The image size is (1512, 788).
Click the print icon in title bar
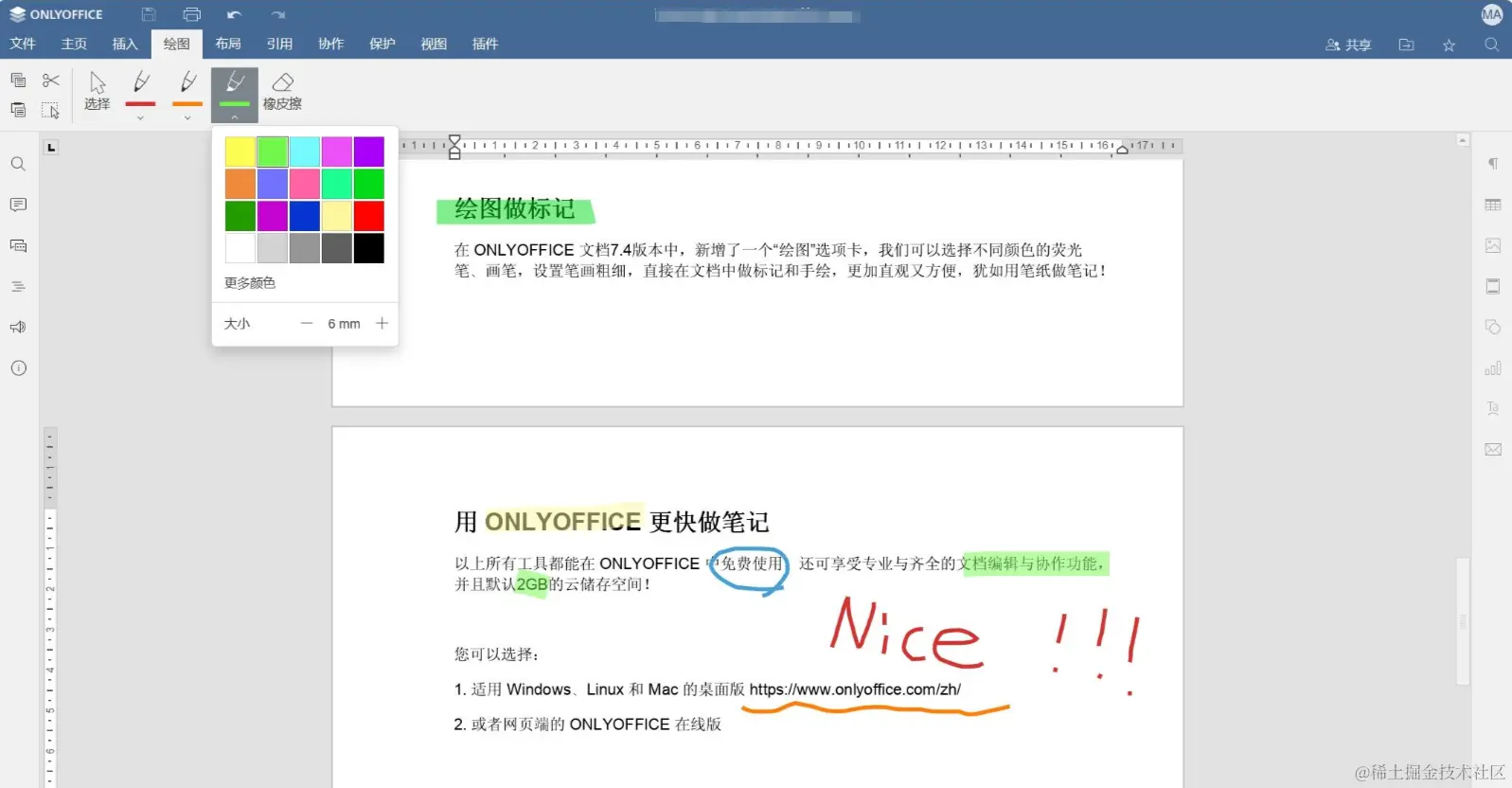192,14
